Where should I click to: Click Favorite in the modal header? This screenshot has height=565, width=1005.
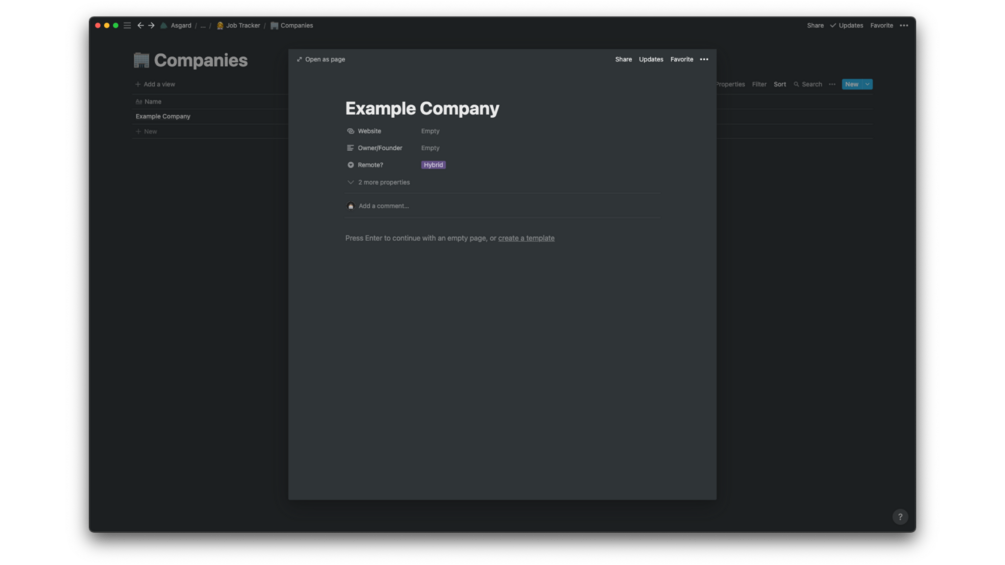coord(682,60)
